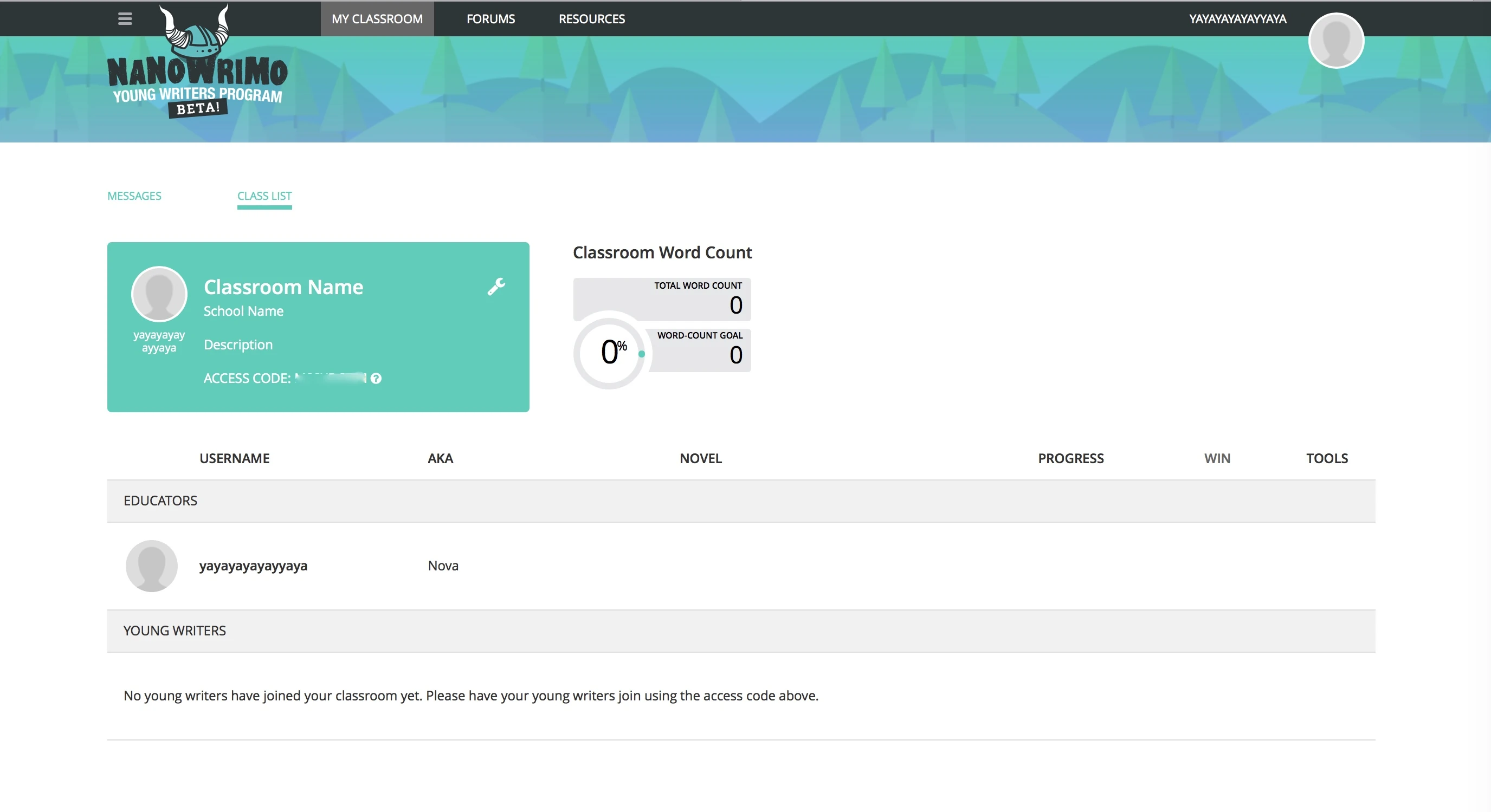Screen dimensions: 1491x812
Task: Click the Word-Count Goal box
Action: (x=699, y=349)
